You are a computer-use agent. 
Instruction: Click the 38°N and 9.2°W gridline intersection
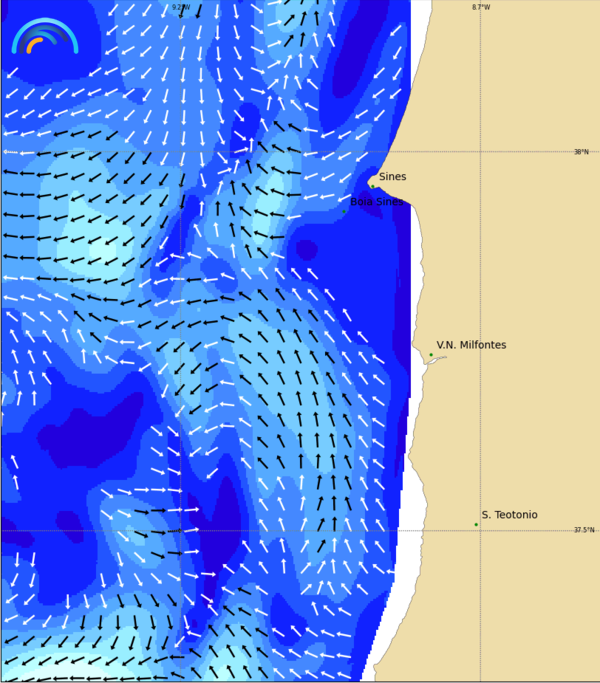180,152
